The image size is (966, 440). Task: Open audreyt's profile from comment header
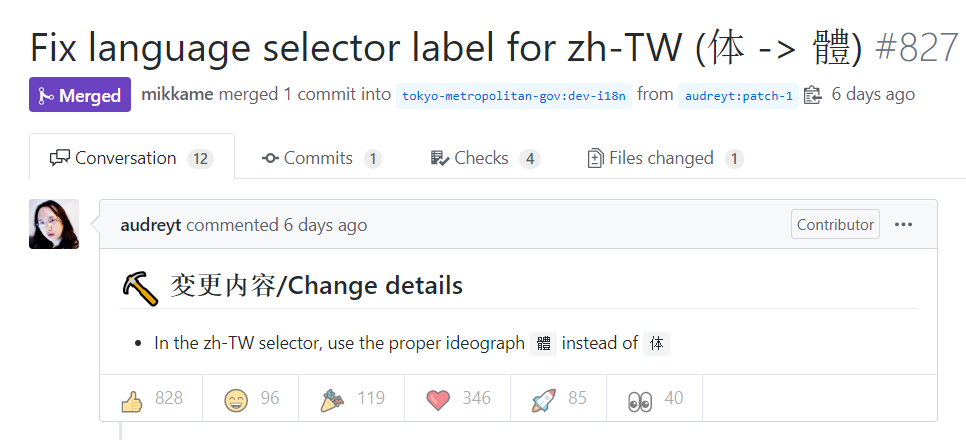click(151, 225)
